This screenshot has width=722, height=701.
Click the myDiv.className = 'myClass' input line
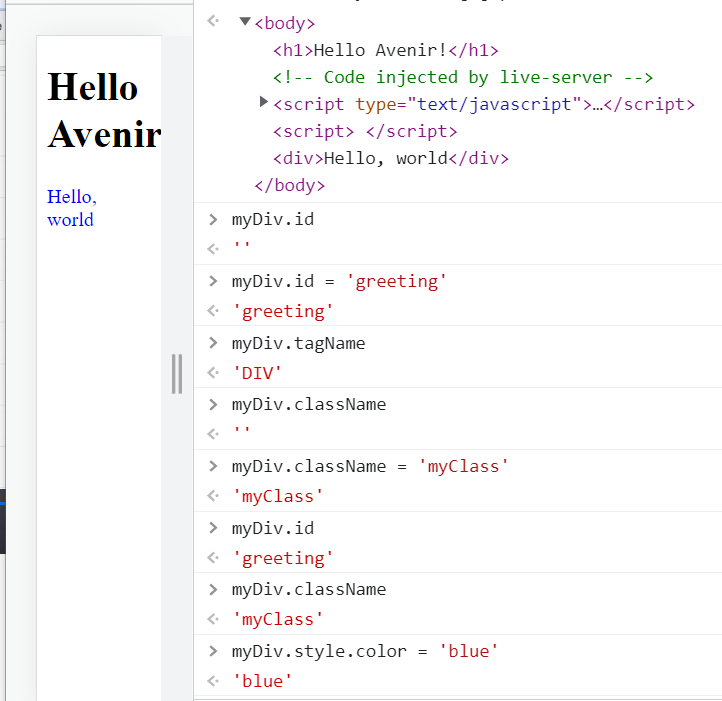pyautogui.click(x=370, y=467)
